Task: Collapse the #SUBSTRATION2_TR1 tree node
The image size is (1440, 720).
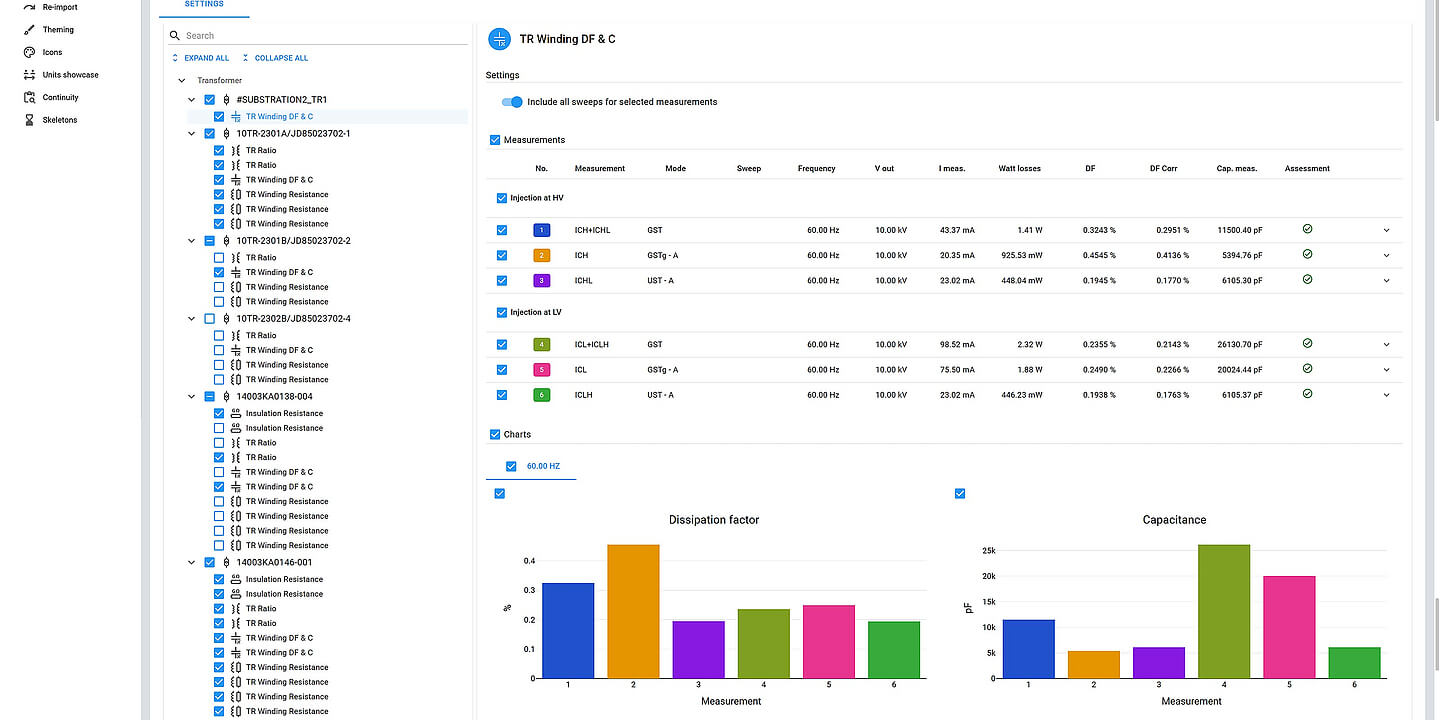Action: point(192,100)
